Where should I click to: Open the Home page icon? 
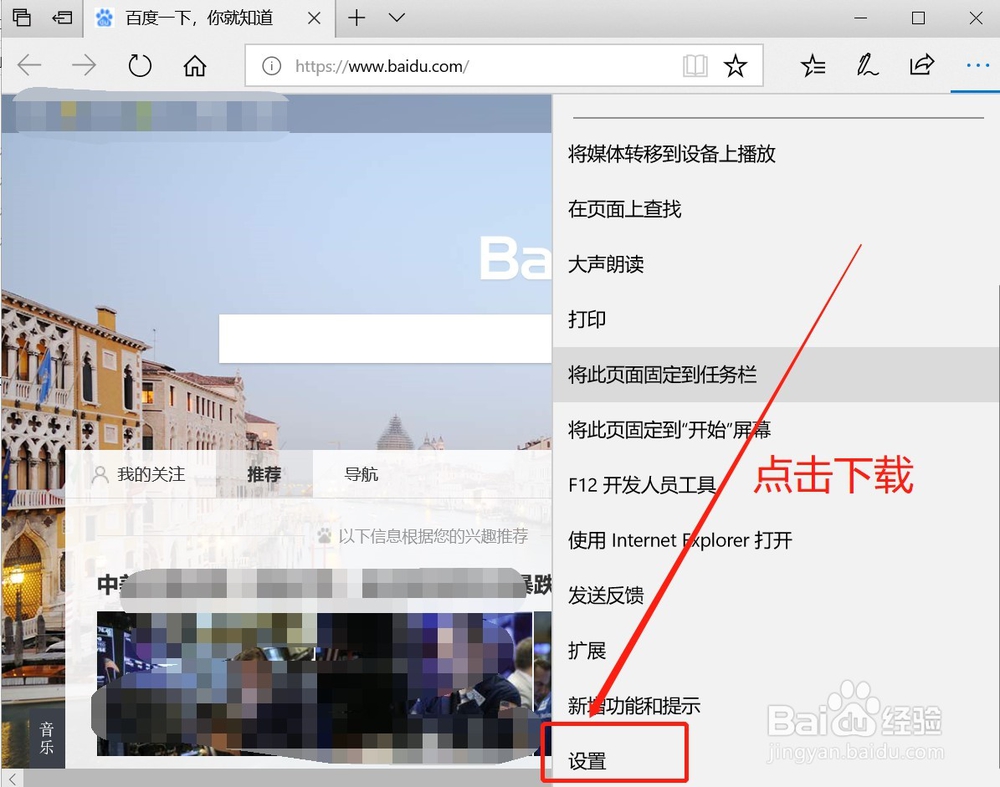click(x=195, y=65)
